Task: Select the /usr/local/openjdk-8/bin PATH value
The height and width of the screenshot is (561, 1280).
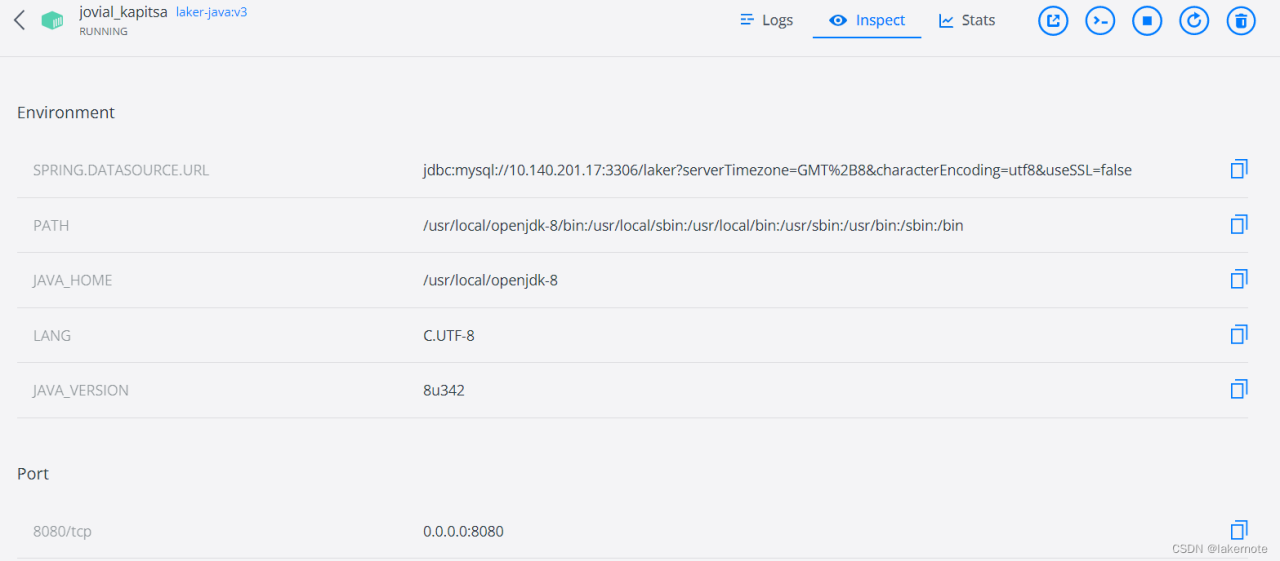Action: (693, 225)
